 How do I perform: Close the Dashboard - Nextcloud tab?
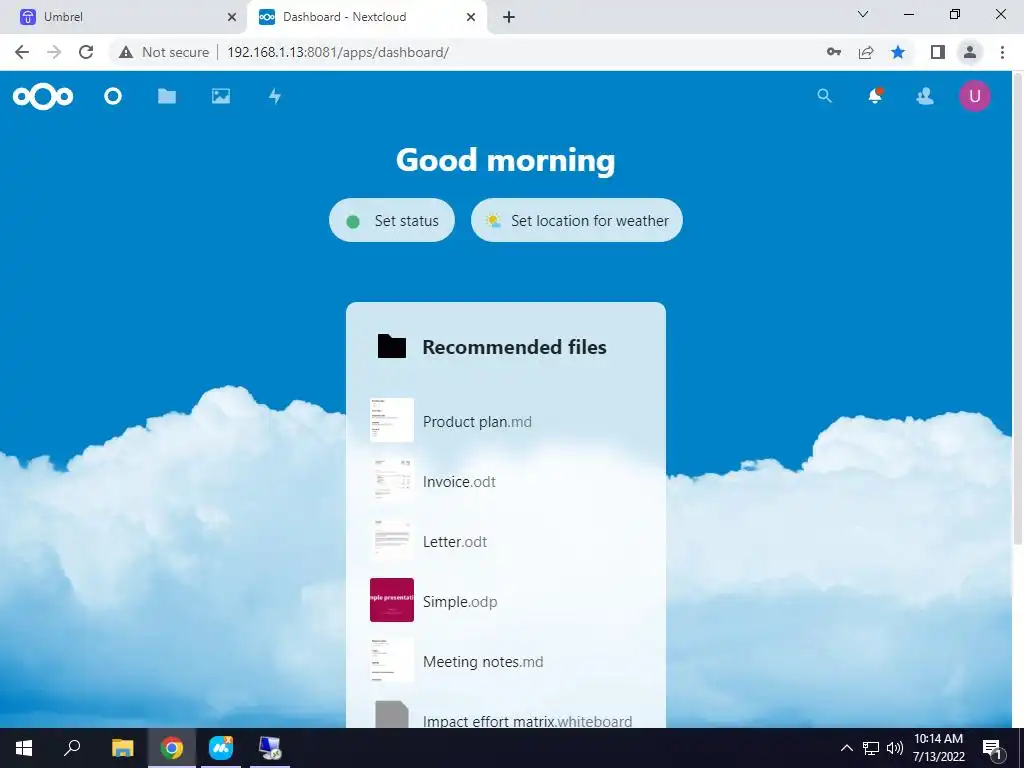[x=471, y=18]
